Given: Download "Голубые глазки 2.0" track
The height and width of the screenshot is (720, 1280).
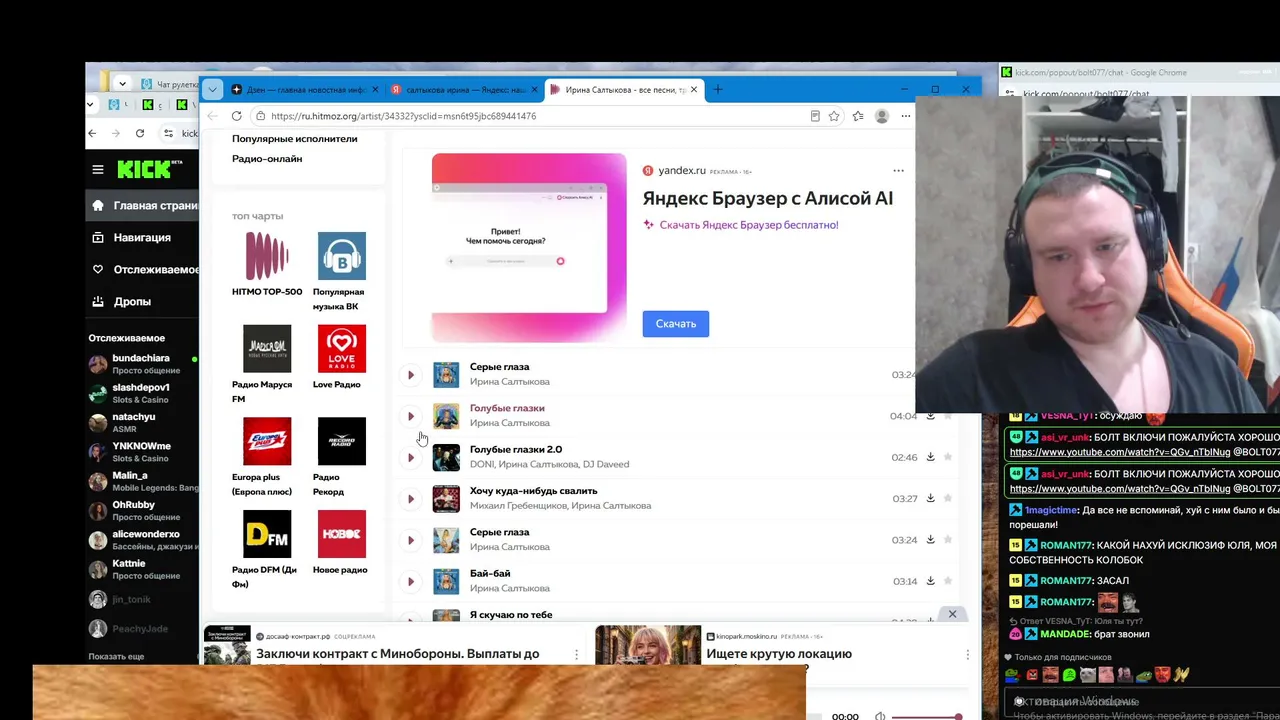Looking at the screenshot, I should click(930, 457).
